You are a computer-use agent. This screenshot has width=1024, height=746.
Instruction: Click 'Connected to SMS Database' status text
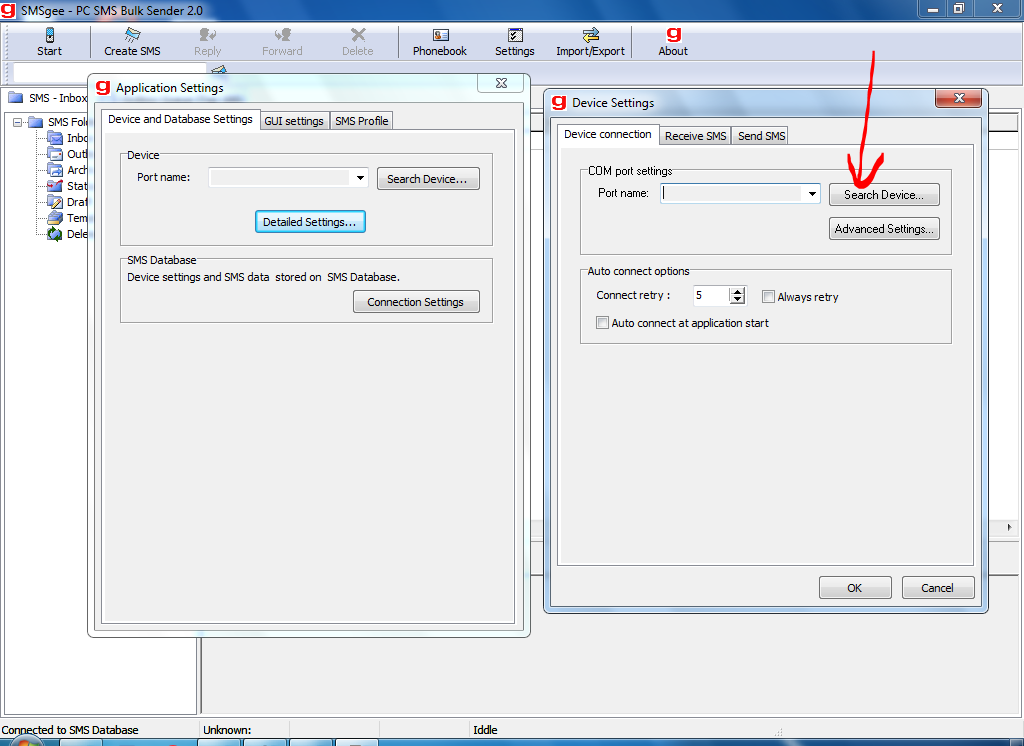[x=70, y=730]
